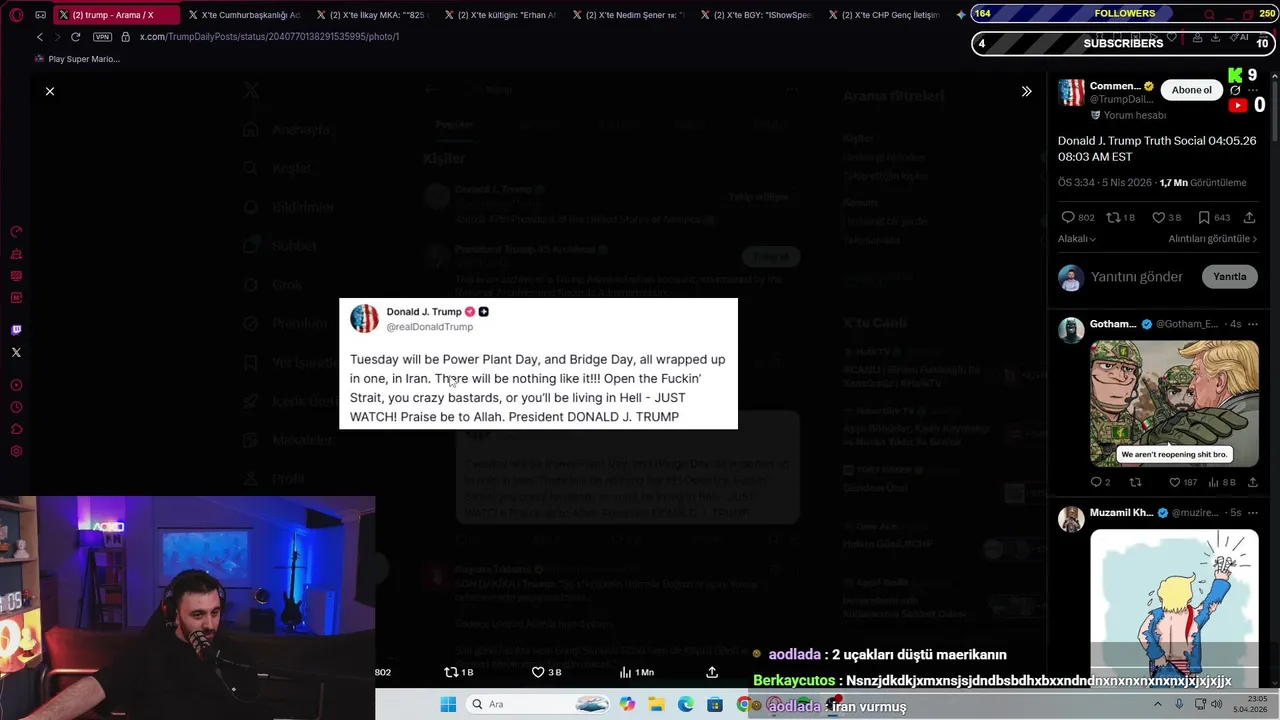Open Twitch in the Opera sidebar
This screenshot has width=1280, height=720.
point(16,330)
